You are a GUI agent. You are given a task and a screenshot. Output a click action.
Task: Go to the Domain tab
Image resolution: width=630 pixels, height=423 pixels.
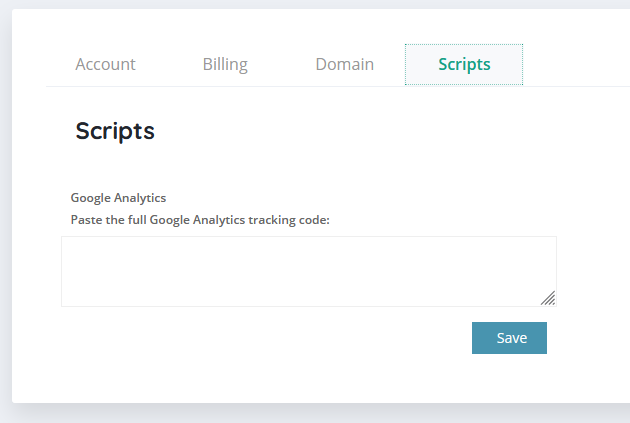344,65
